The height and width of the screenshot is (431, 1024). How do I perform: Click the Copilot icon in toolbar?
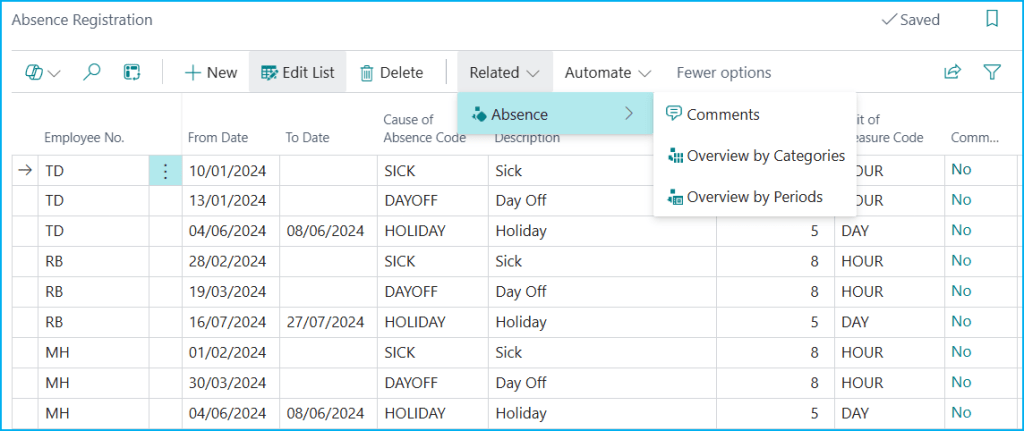34,72
